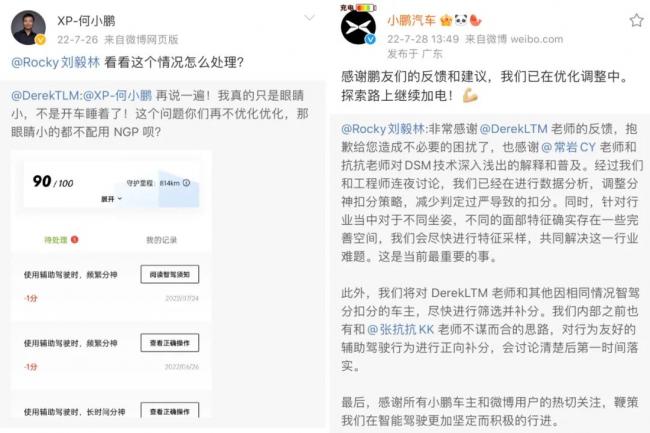Switch to 待处理 tab
650x433 pixels.
click(x=56, y=240)
